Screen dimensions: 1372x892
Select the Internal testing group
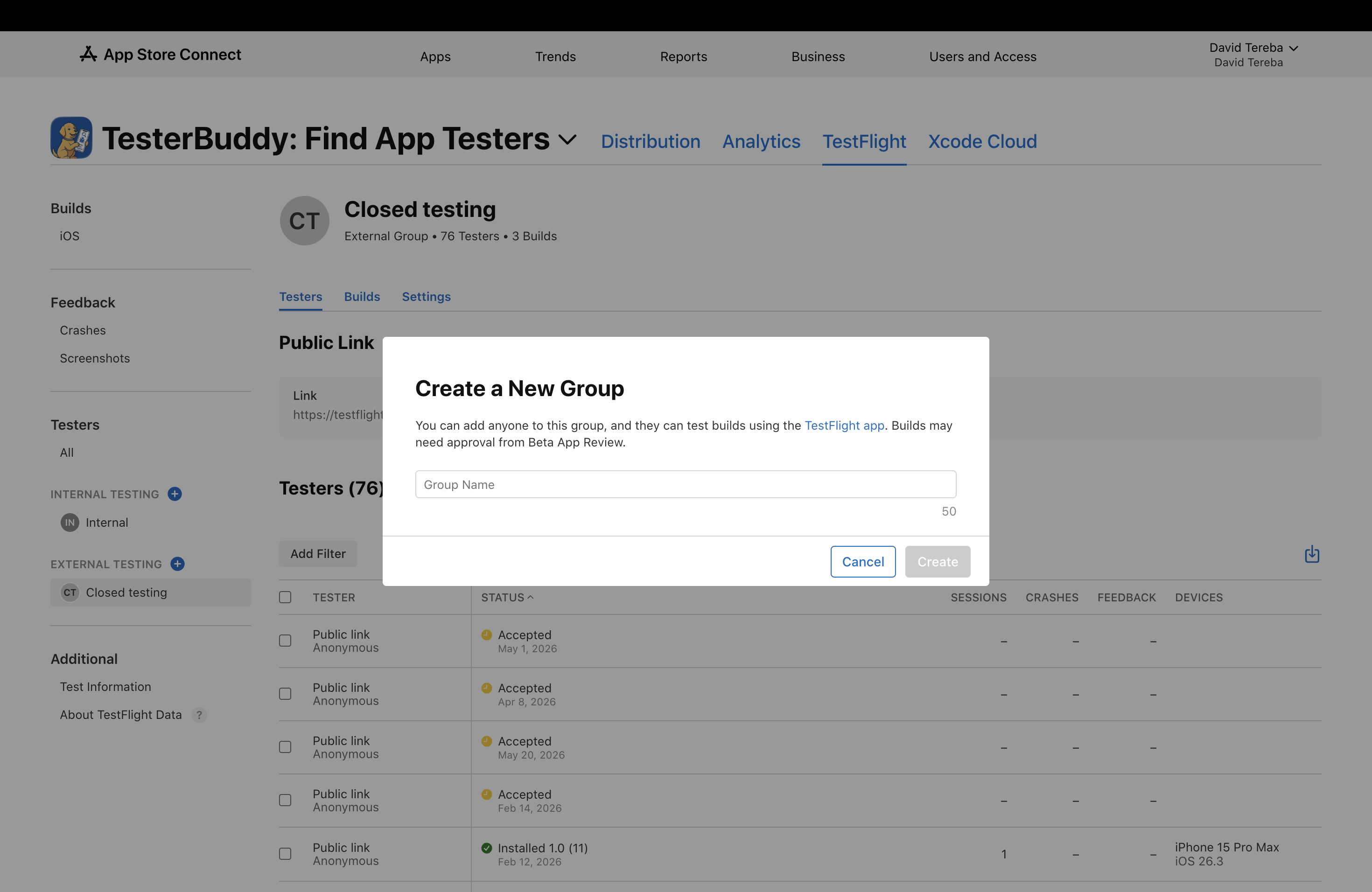click(x=107, y=523)
